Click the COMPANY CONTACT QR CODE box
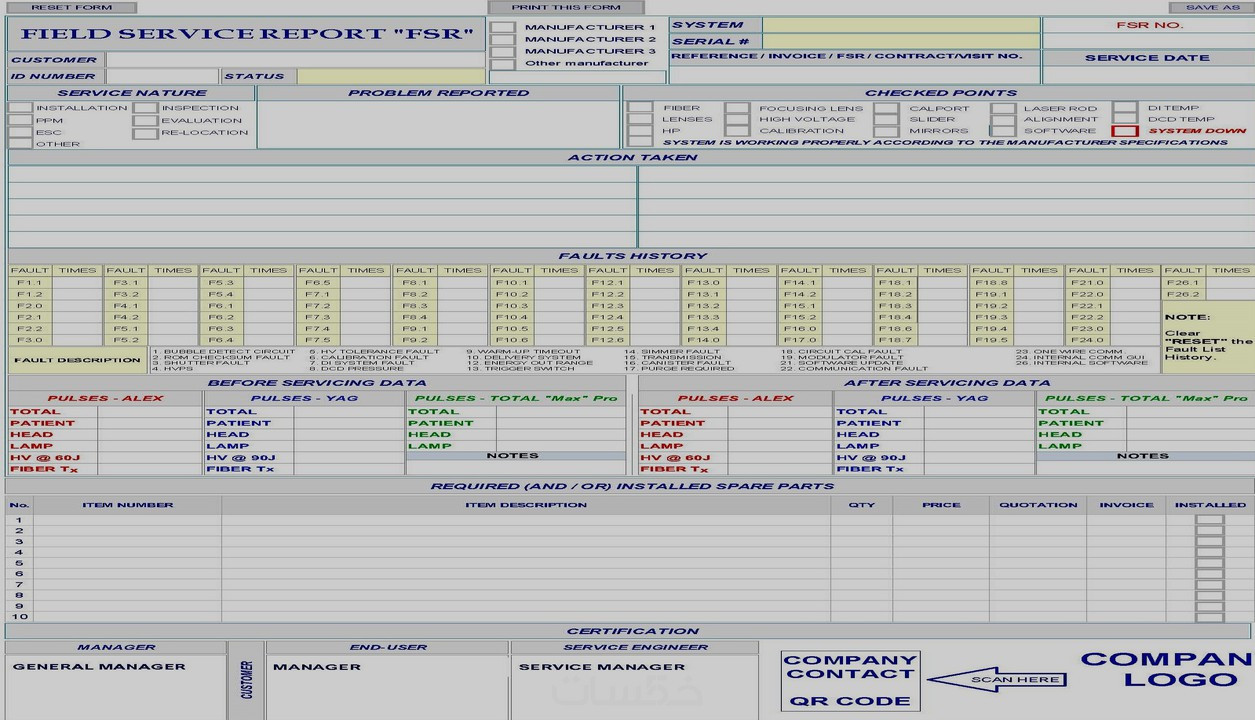1255x720 pixels. click(x=850, y=680)
